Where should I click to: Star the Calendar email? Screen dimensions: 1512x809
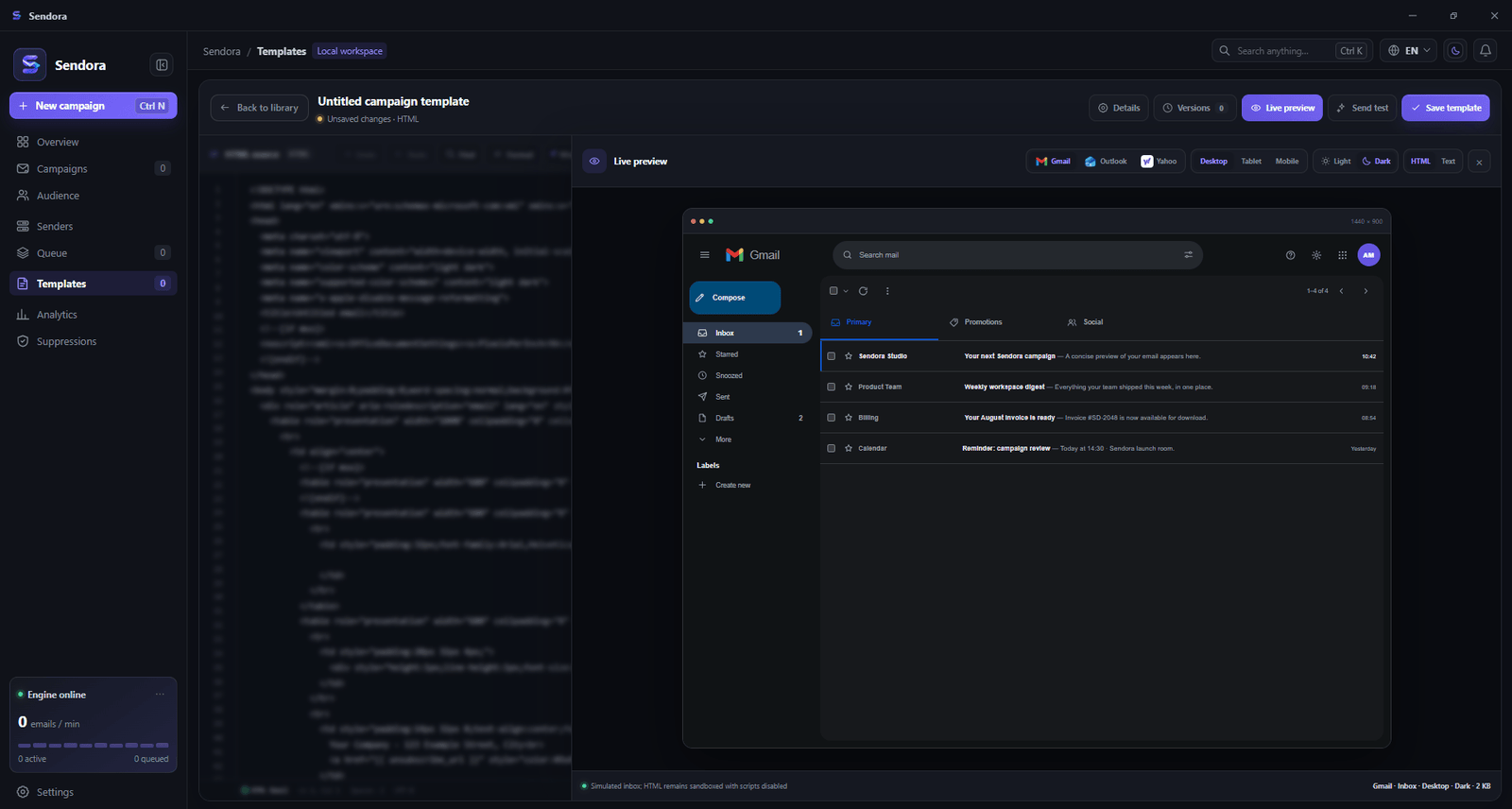tap(849, 448)
